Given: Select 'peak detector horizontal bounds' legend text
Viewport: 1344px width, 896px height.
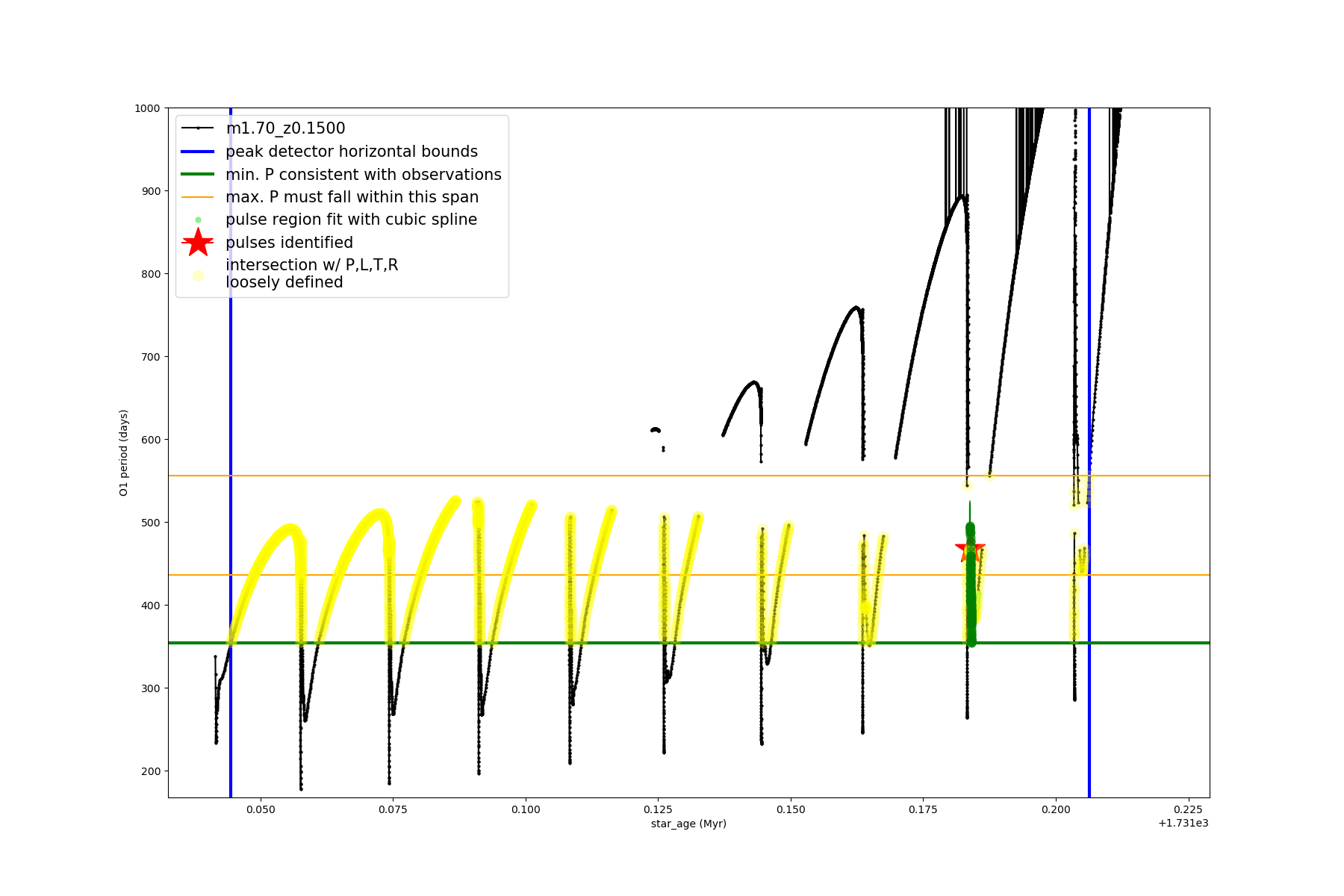Looking at the screenshot, I should click(x=352, y=152).
